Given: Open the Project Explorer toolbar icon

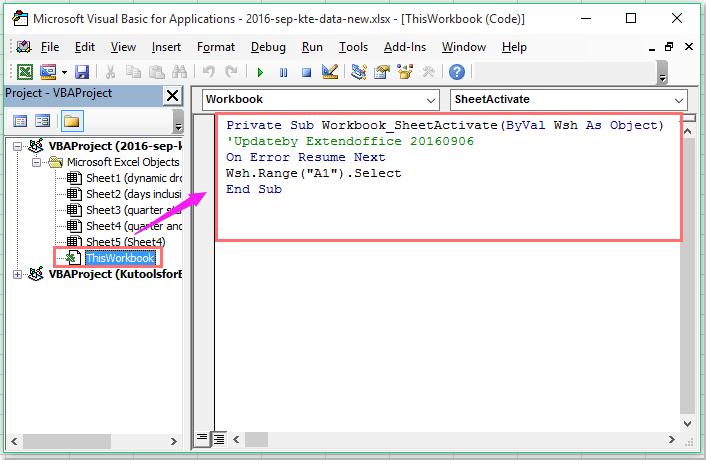Looking at the screenshot, I should pos(358,72).
